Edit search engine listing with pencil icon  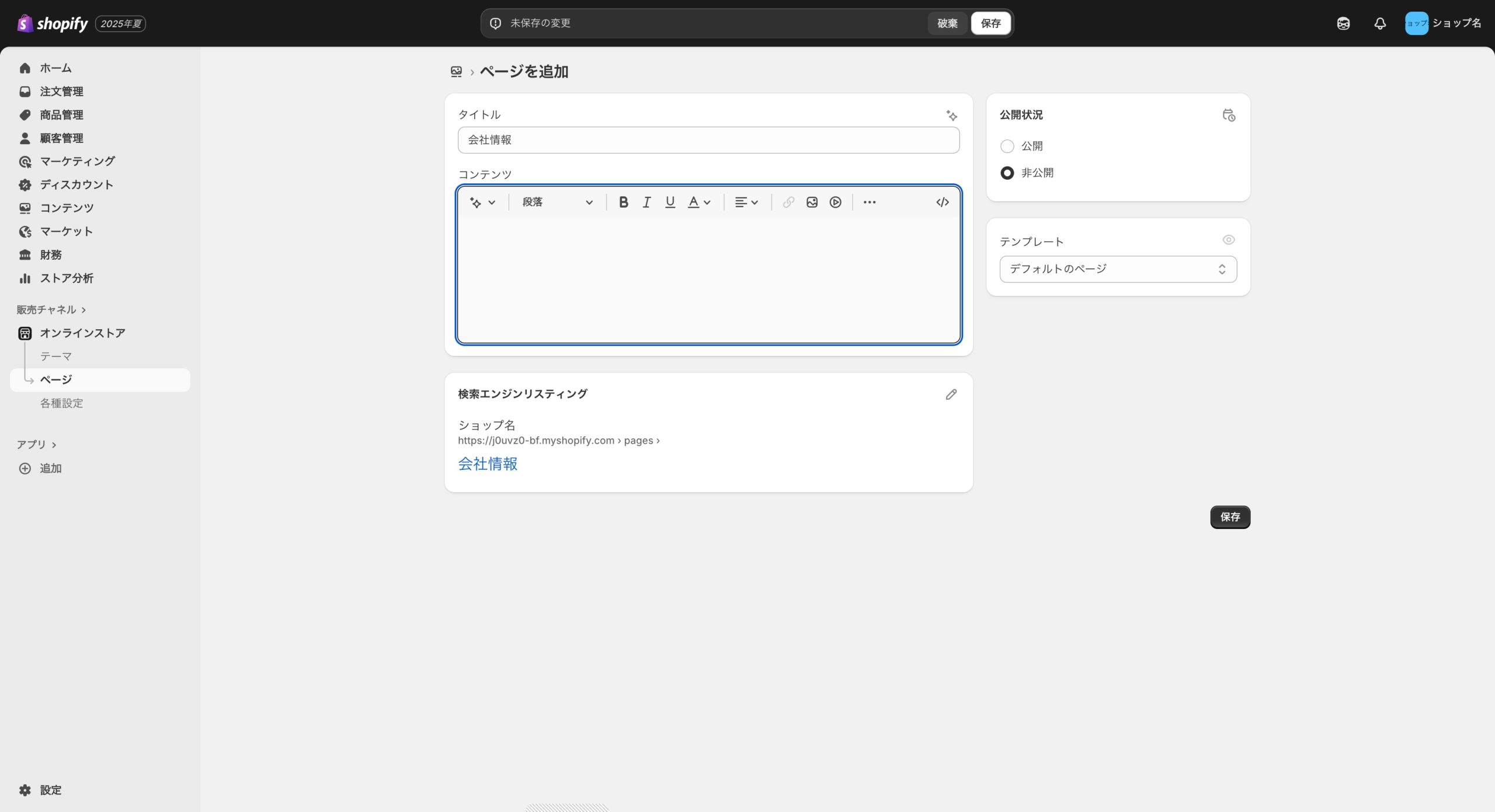(951, 395)
